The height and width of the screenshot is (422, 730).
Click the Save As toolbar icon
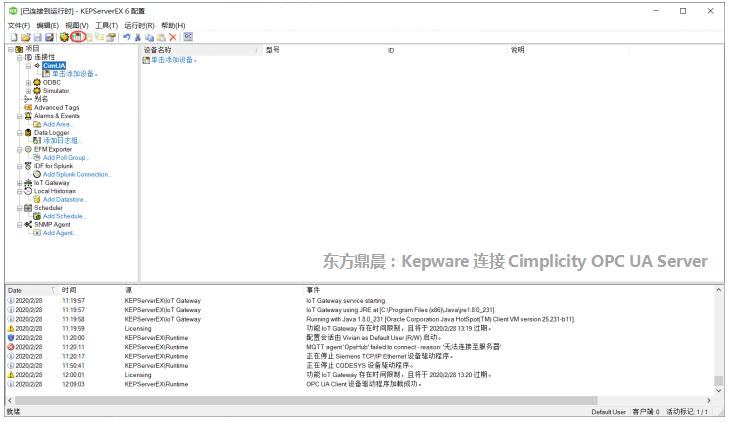[49, 37]
